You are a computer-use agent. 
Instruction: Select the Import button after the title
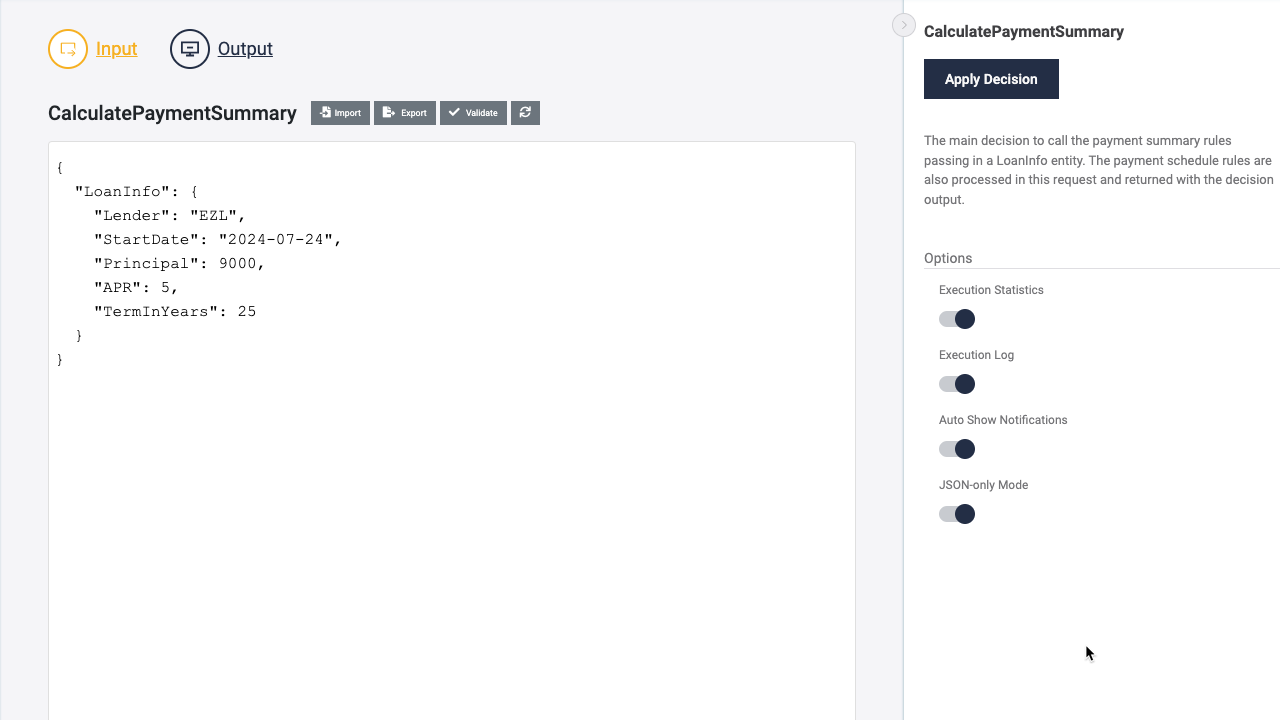pyautogui.click(x=340, y=112)
